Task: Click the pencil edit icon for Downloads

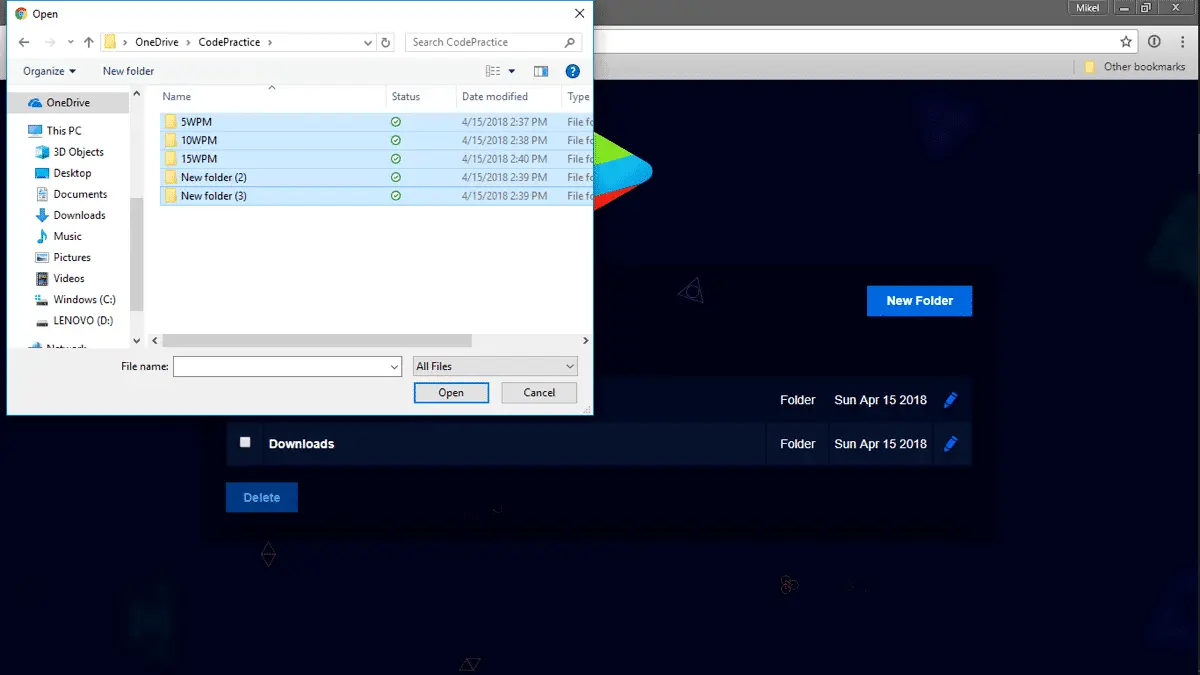Action: tap(950, 444)
